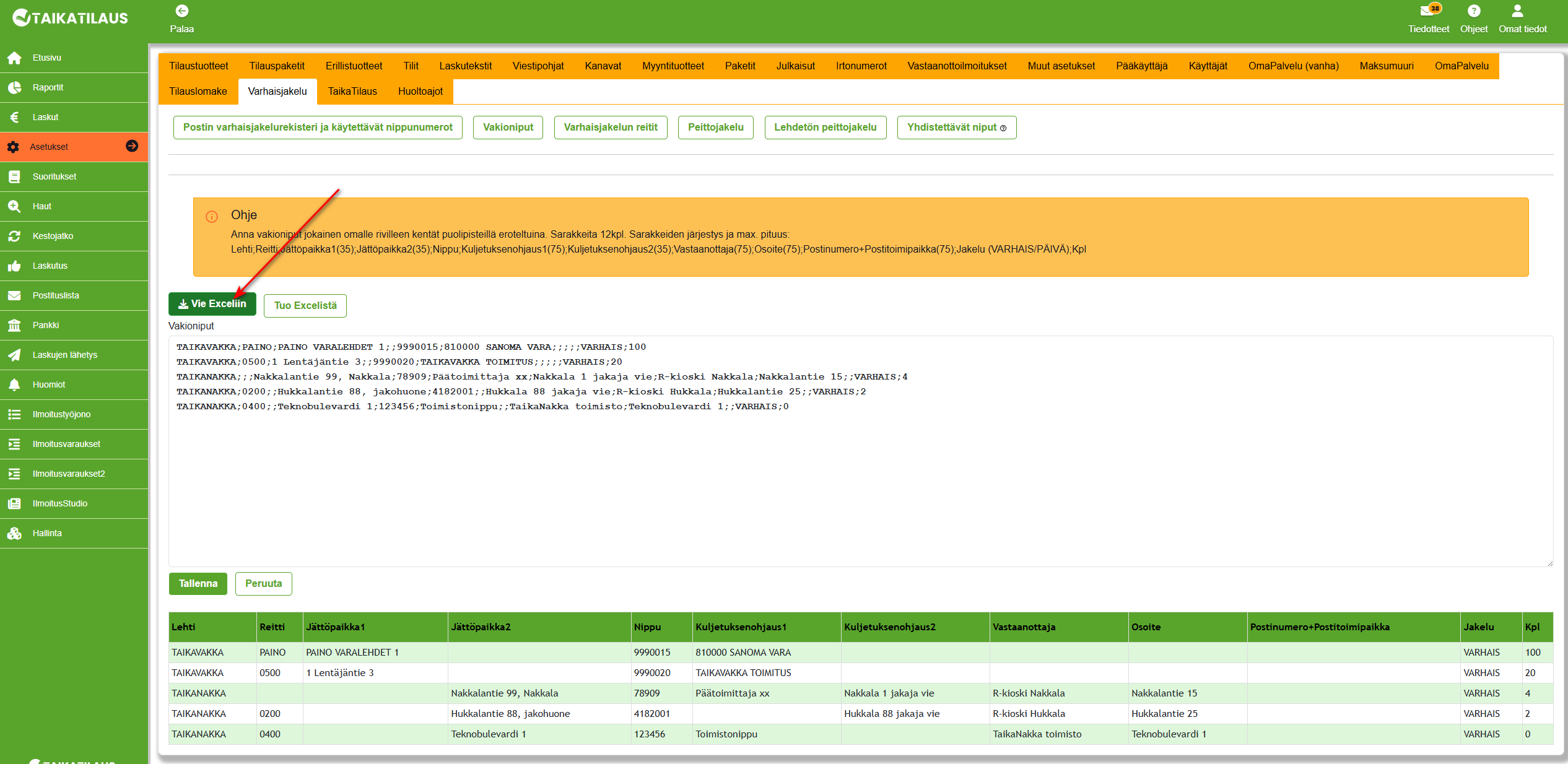Click the Palaa back arrow icon

click(x=182, y=11)
